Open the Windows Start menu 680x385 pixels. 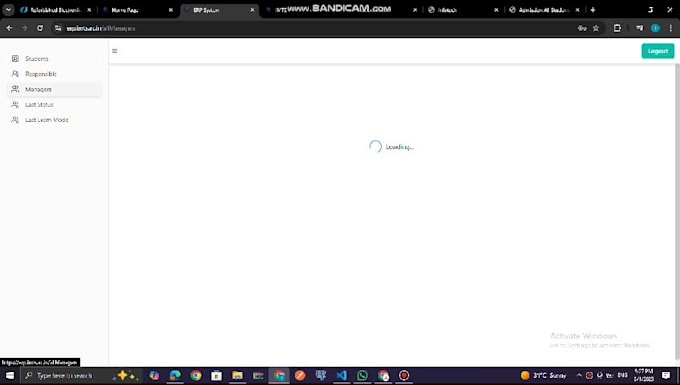point(10,375)
